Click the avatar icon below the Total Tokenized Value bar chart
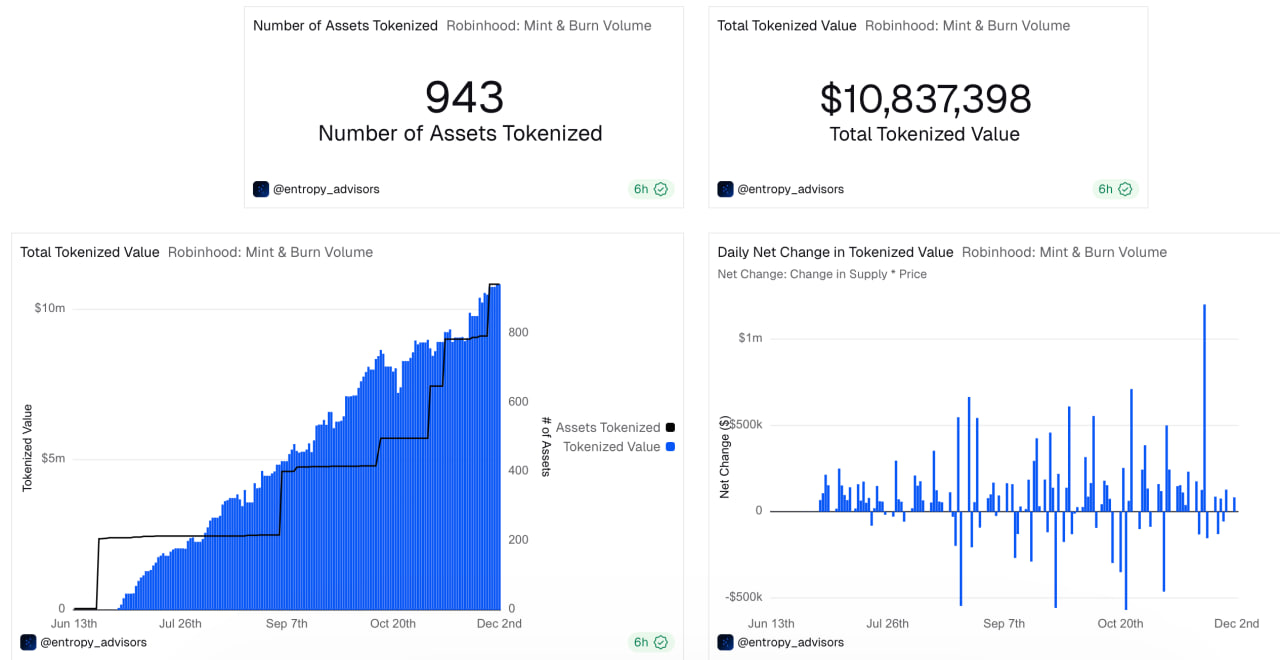The width and height of the screenshot is (1280, 660). pos(28,642)
